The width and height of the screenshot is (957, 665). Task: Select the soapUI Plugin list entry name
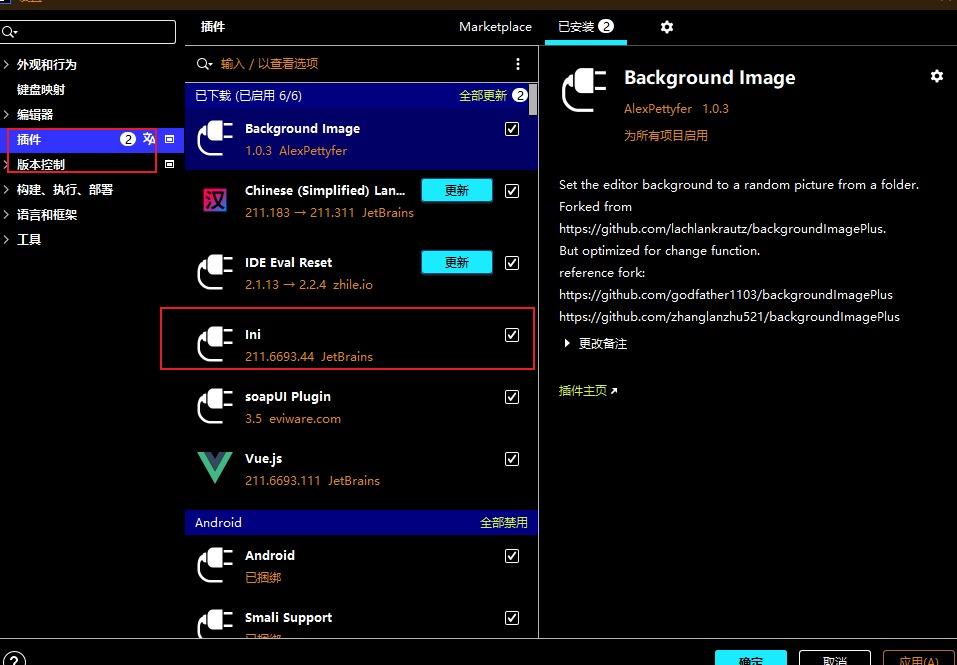(x=287, y=397)
